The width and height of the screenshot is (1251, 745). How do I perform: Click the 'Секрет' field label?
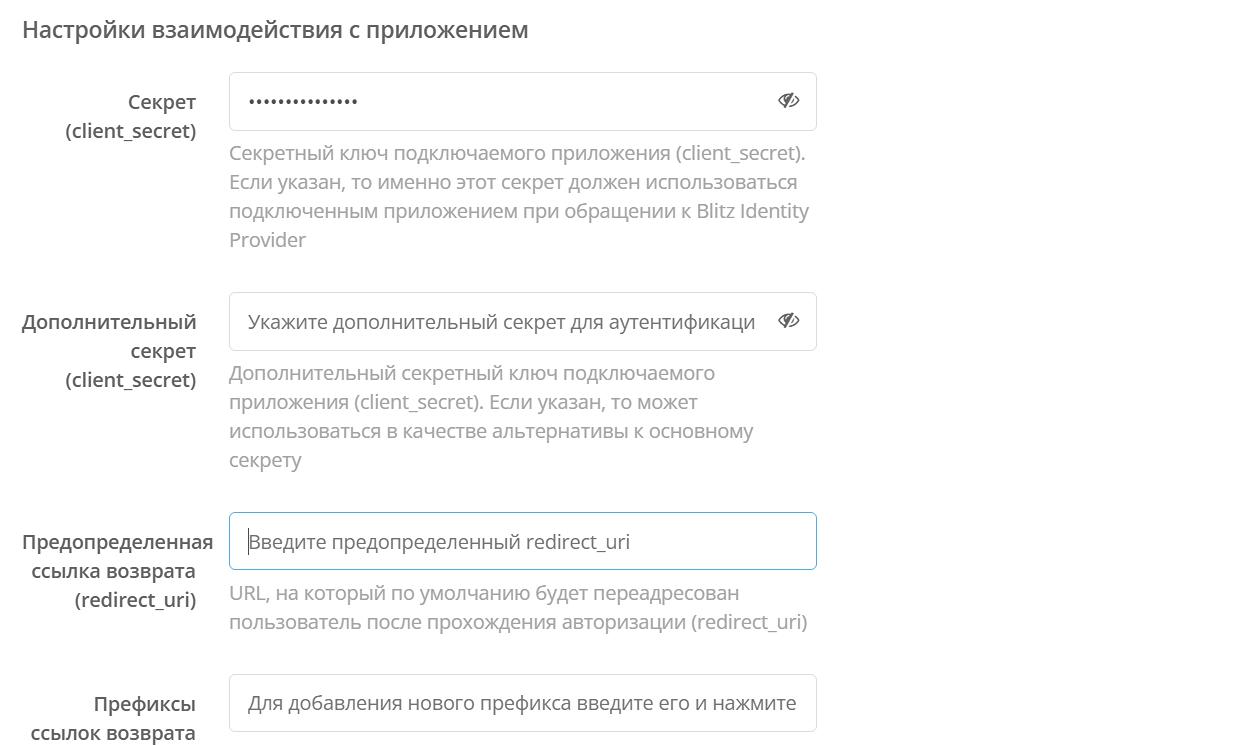pyautogui.click(x=162, y=102)
